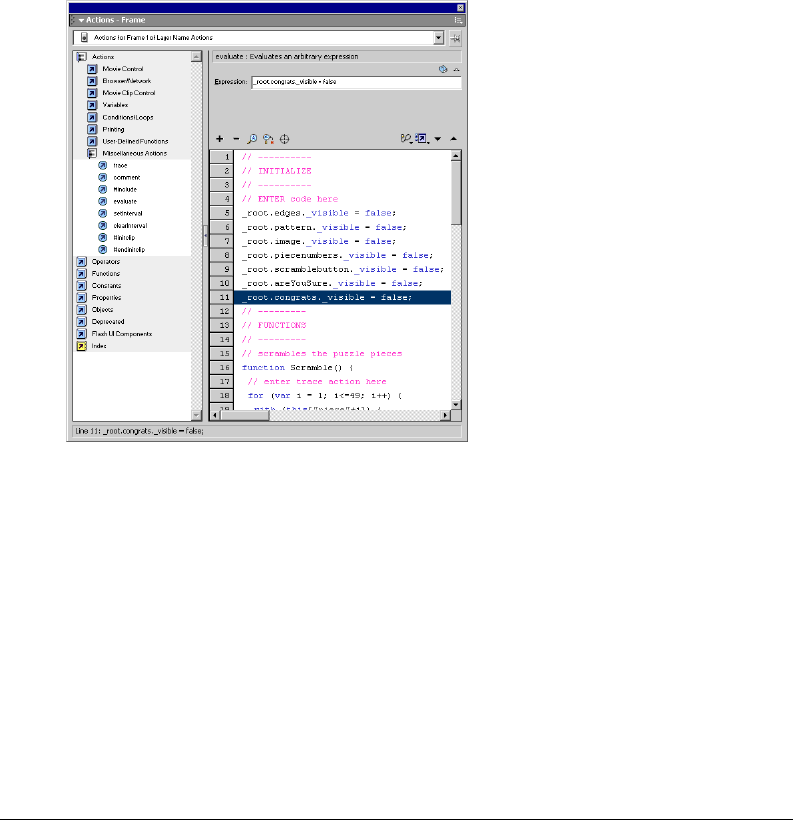
Task: Collapse the Actions root category in toolbox
Action: 82,56
